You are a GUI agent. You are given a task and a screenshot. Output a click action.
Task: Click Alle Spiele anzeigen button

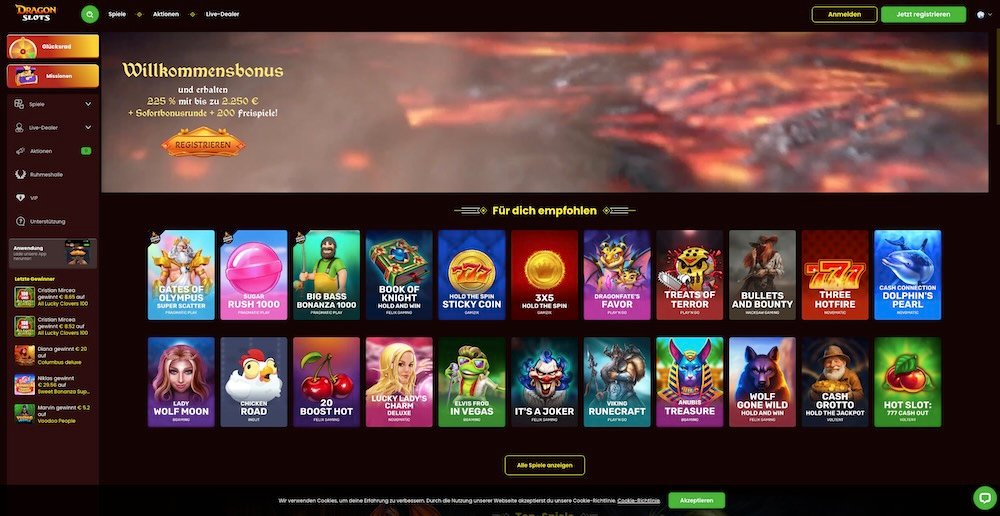[545, 466]
